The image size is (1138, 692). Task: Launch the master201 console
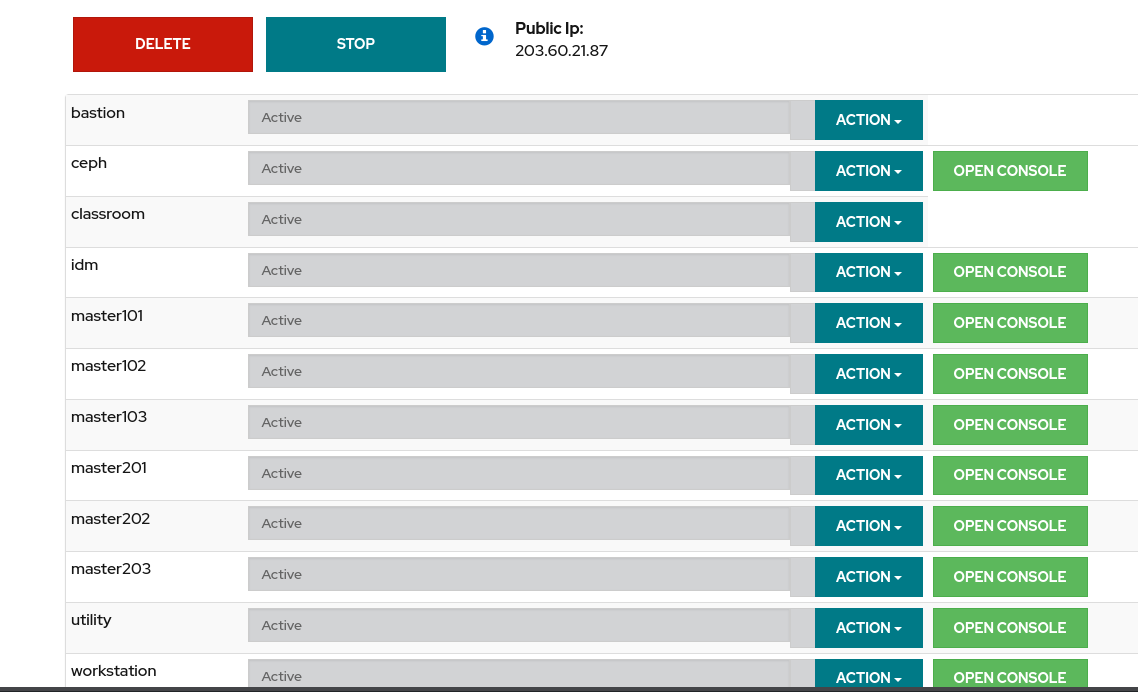[1009, 475]
